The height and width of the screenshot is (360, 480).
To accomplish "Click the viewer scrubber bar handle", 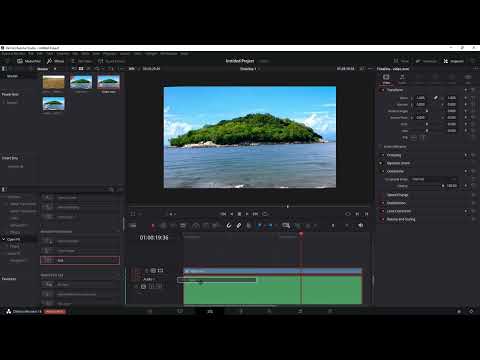I will point(288,207).
